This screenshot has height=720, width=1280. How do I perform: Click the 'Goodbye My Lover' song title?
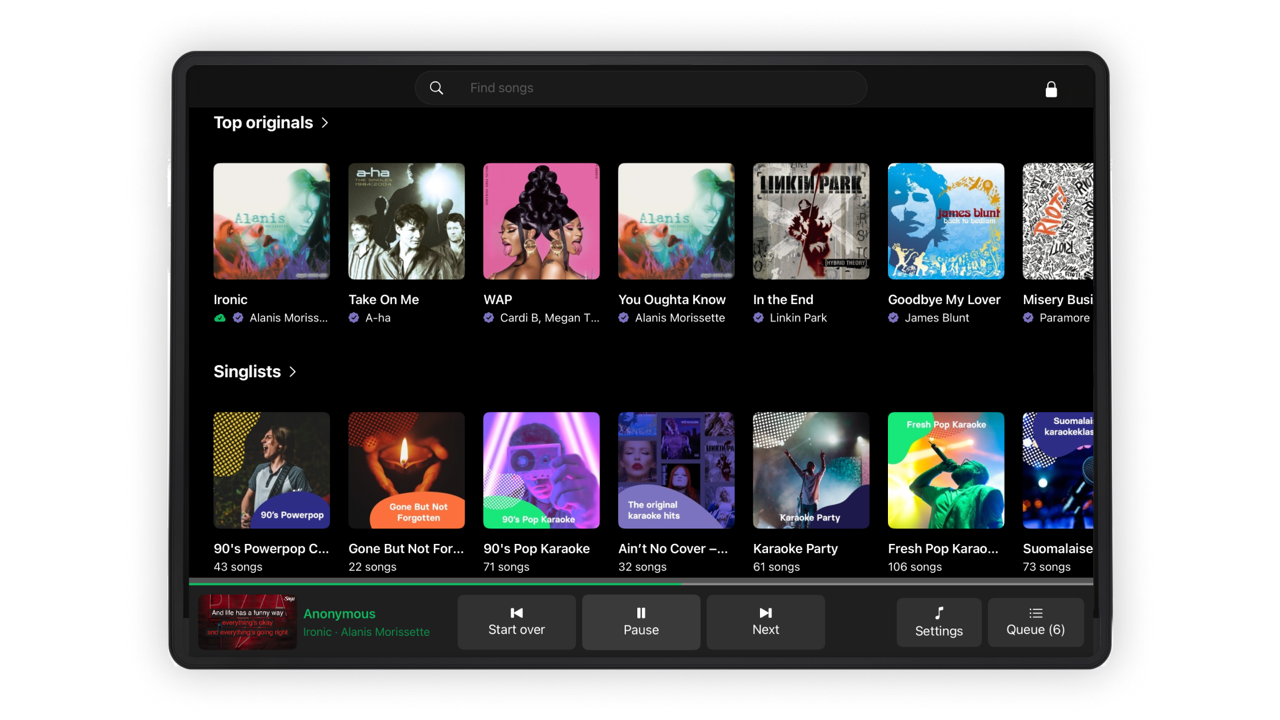click(x=944, y=299)
